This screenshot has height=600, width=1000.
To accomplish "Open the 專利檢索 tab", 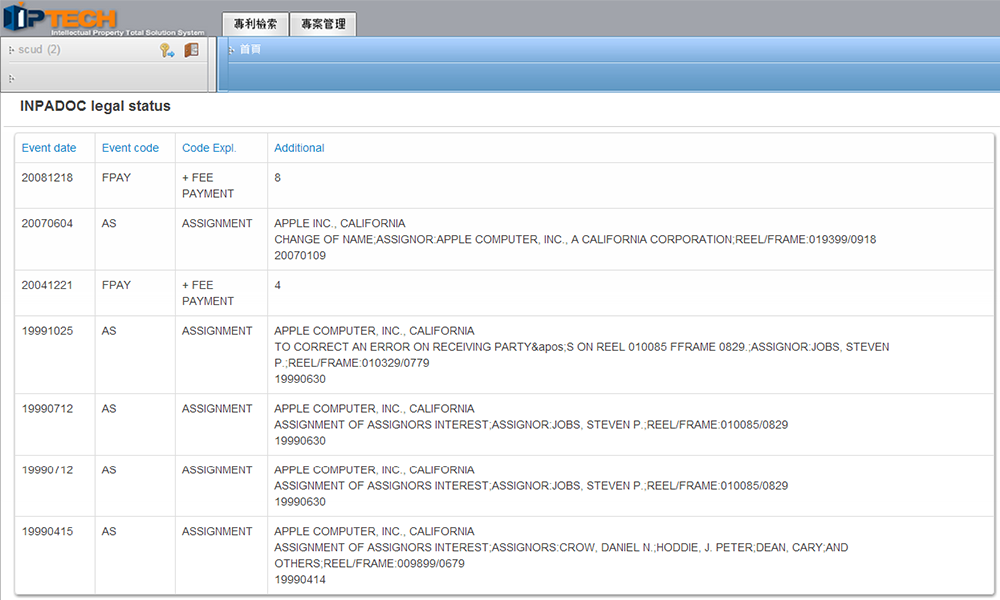I will (x=255, y=24).
